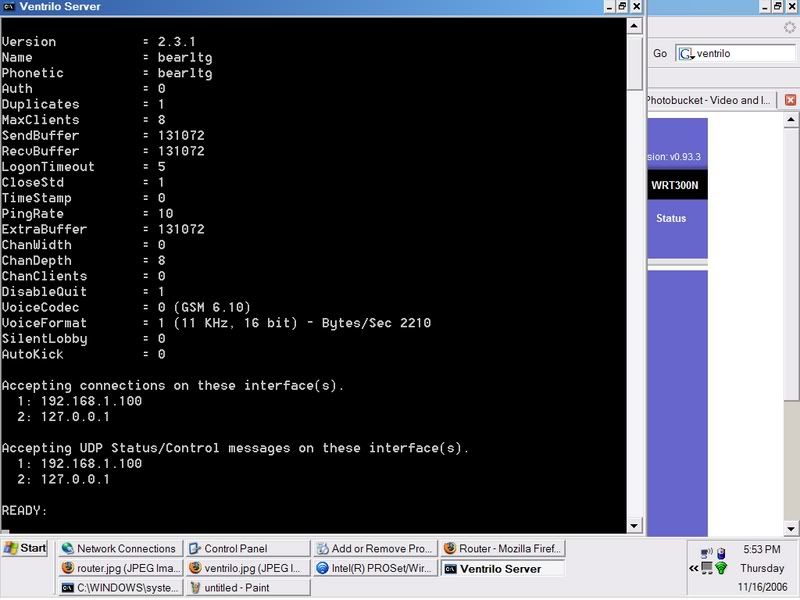Screen dimensions: 800x600
Task: Click the system clock showing 5:53 PM
Action: pos(761,549)
